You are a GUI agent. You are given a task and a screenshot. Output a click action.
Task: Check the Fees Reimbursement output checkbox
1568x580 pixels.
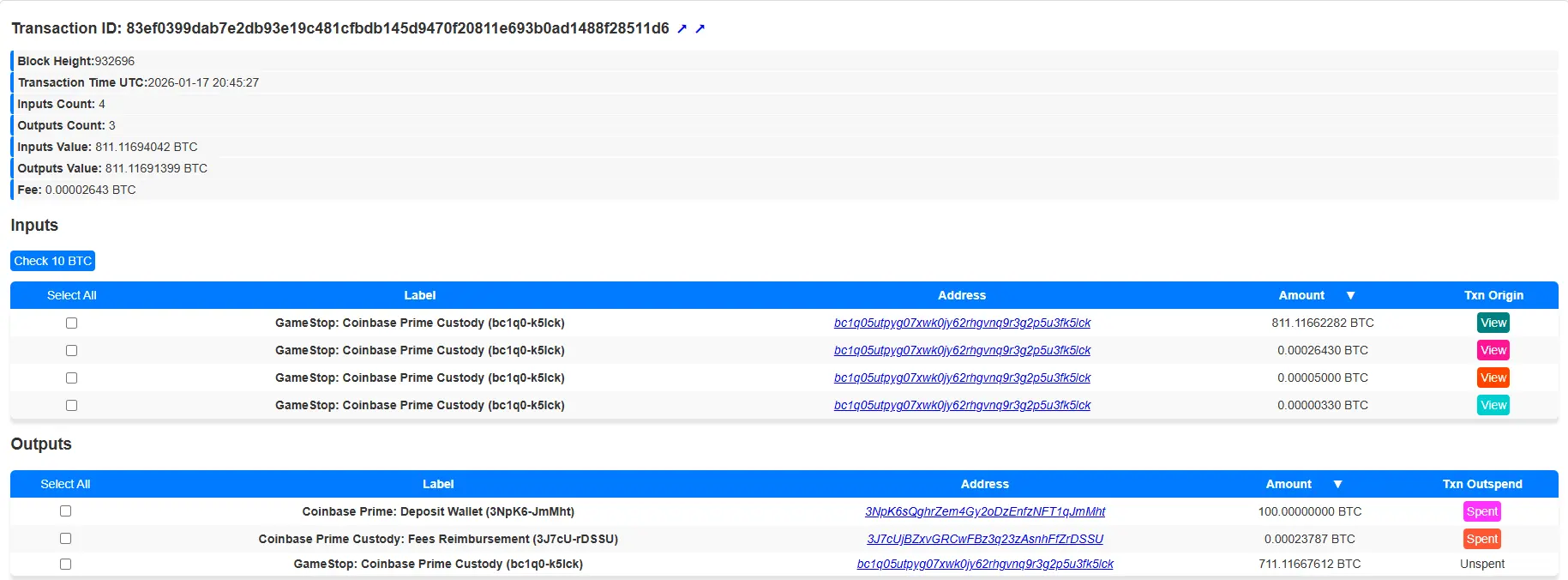click(x=65, y=539)
